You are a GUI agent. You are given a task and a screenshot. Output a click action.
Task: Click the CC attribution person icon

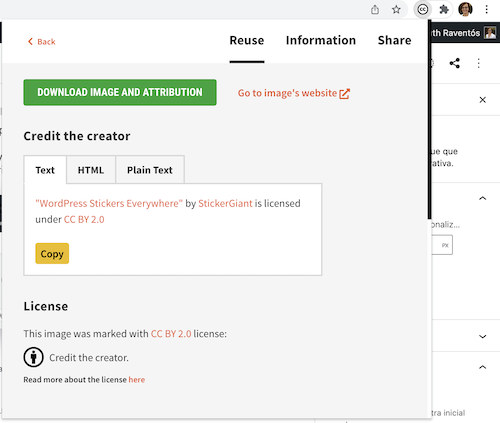[33, 357]
